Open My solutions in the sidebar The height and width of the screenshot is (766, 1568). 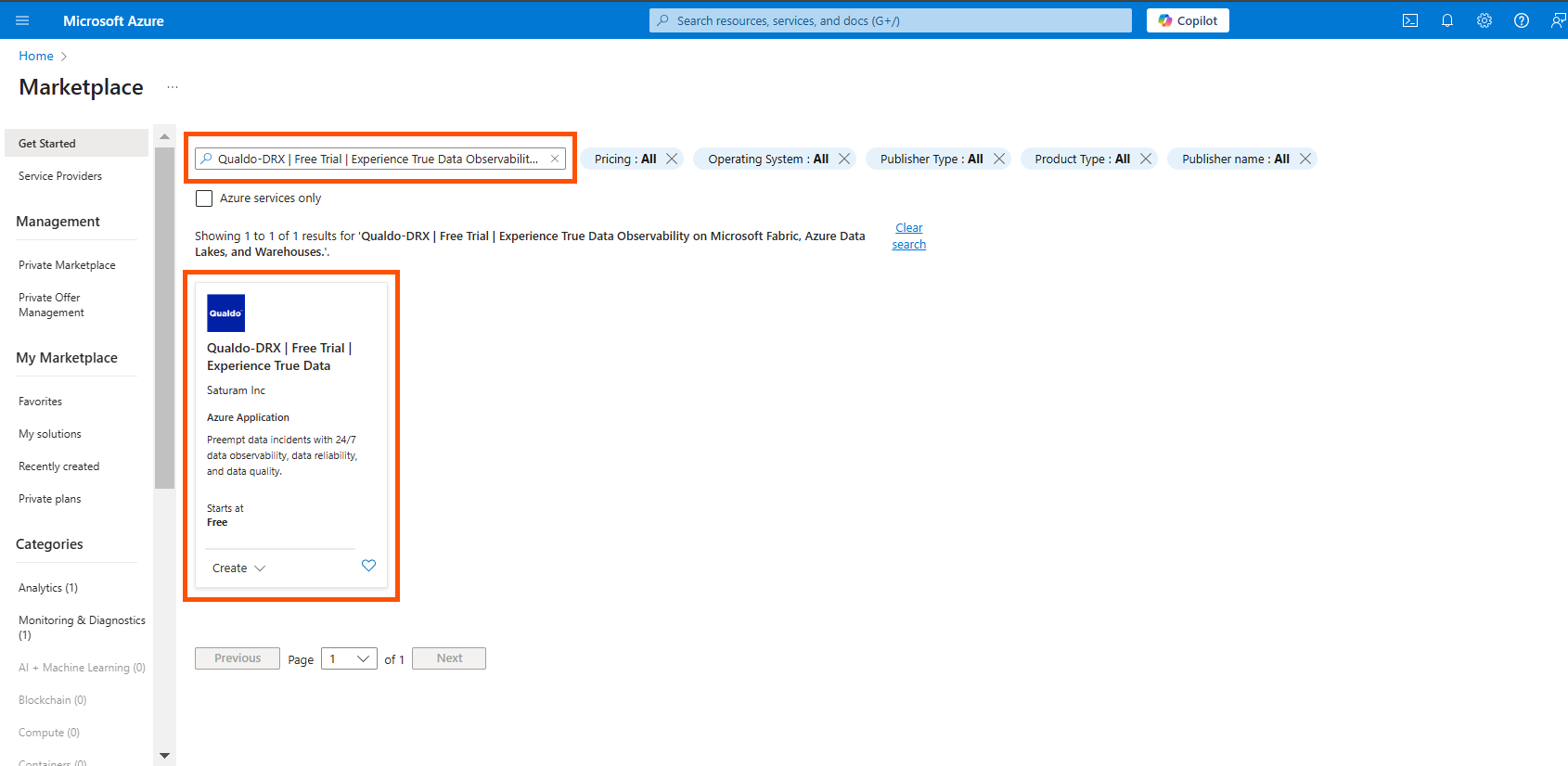(50, 434)
